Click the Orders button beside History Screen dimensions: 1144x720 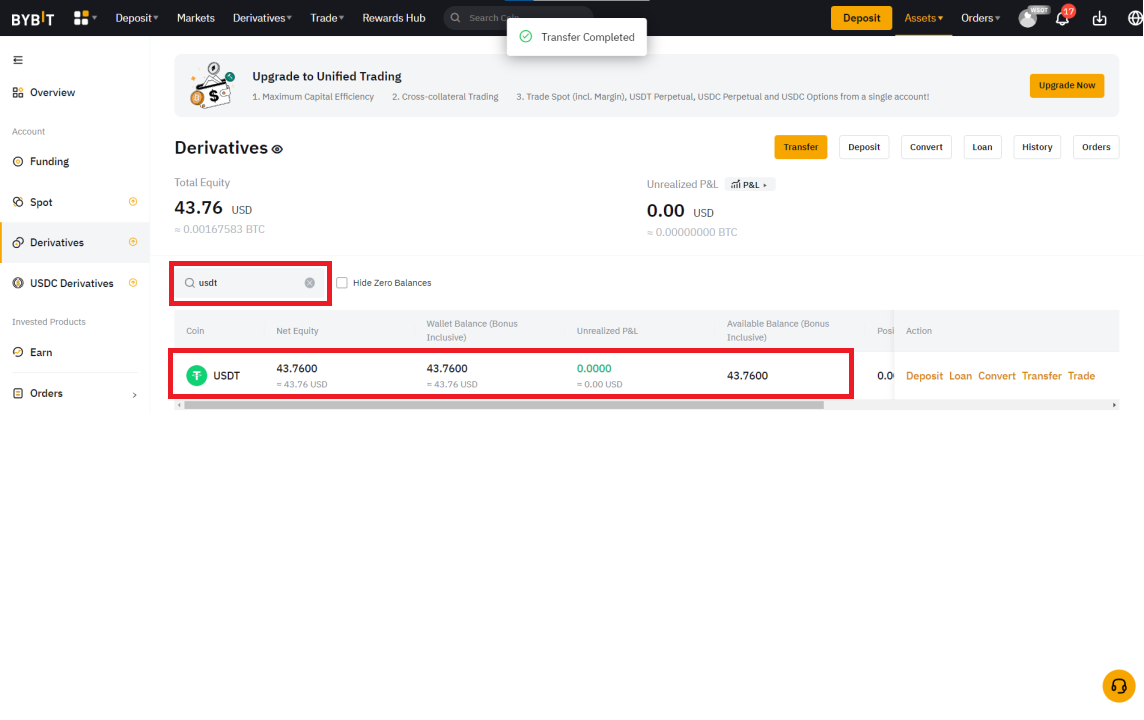coord(1096,147)
